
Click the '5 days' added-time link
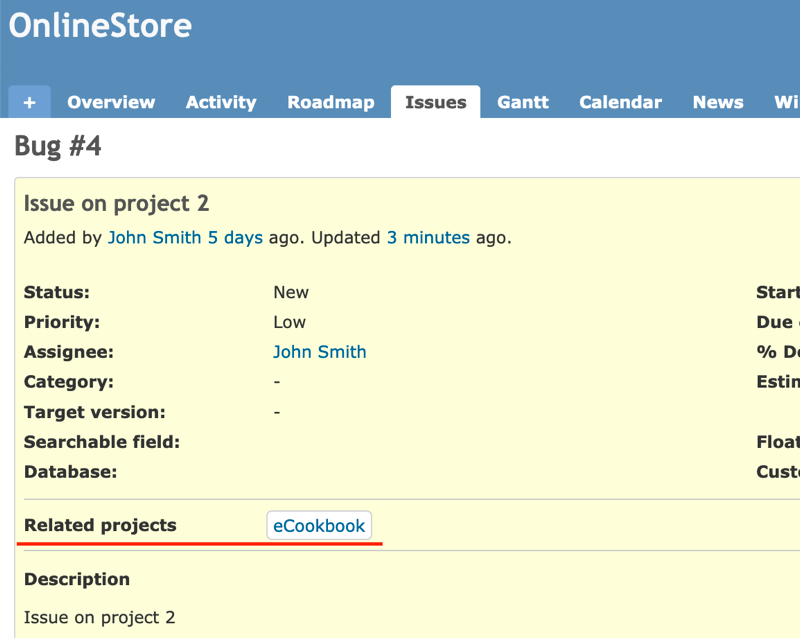[235, 238]
